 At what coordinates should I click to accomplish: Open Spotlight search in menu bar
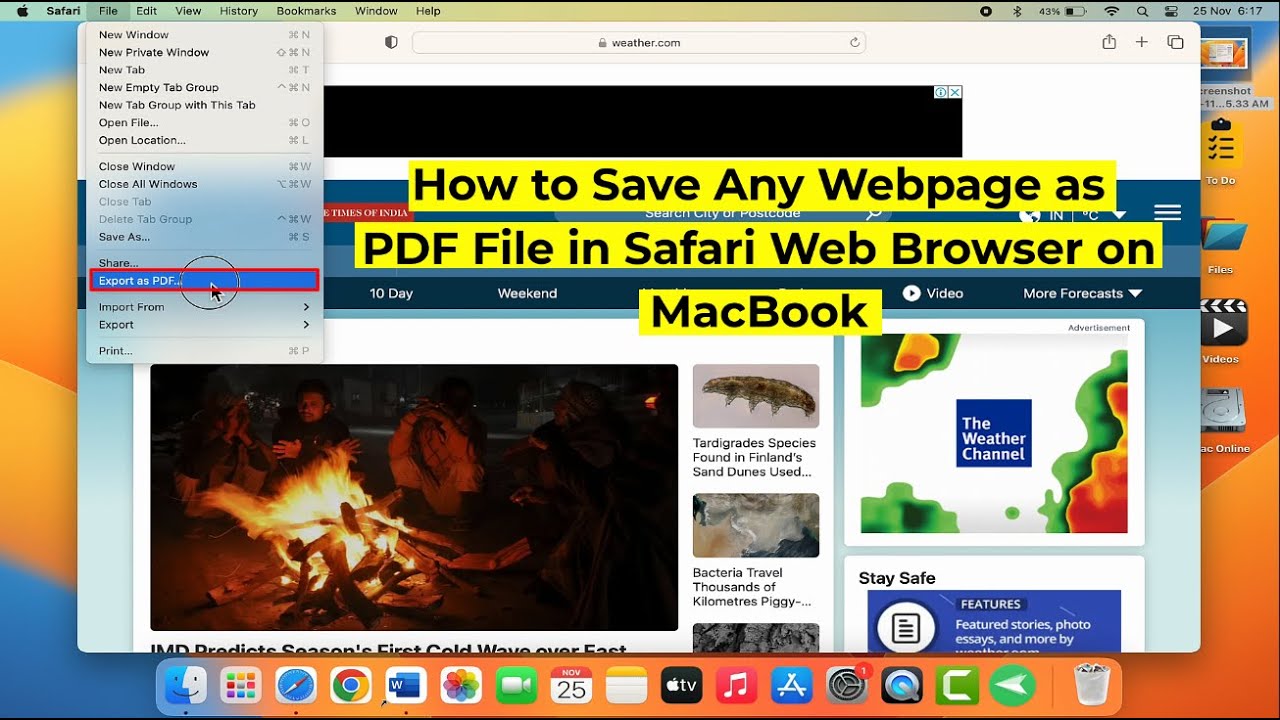click(1142, 11)
